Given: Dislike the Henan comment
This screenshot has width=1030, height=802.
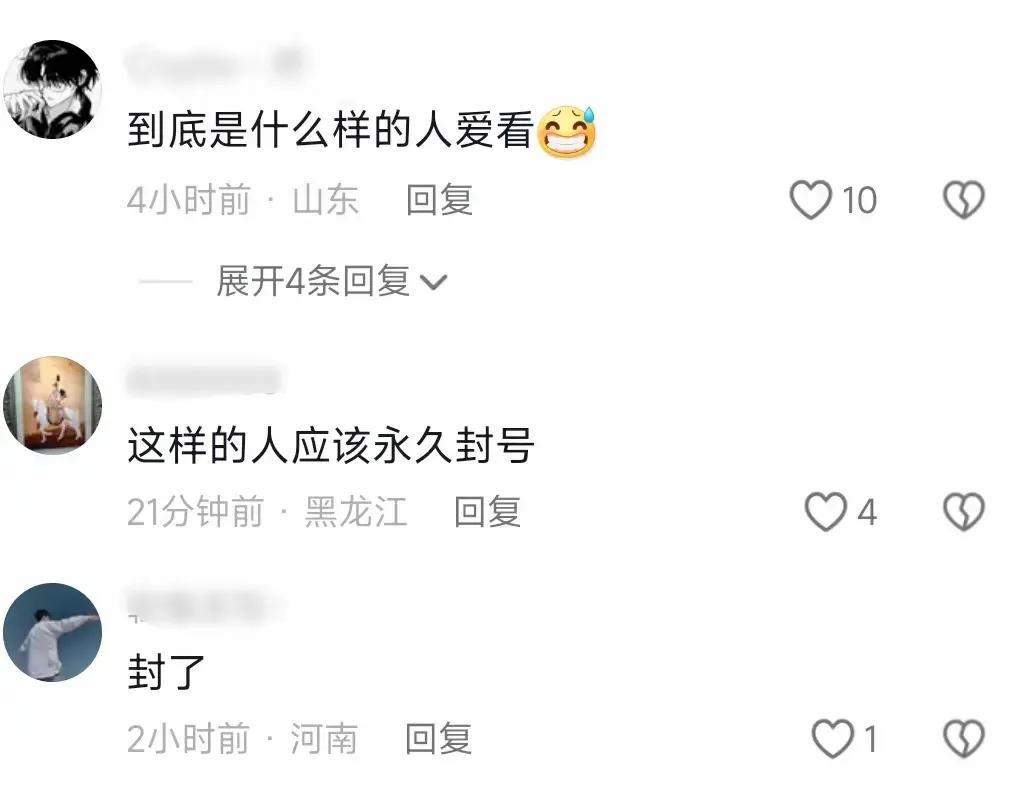Looking at the screenshot, I should [x=964, y=739].
